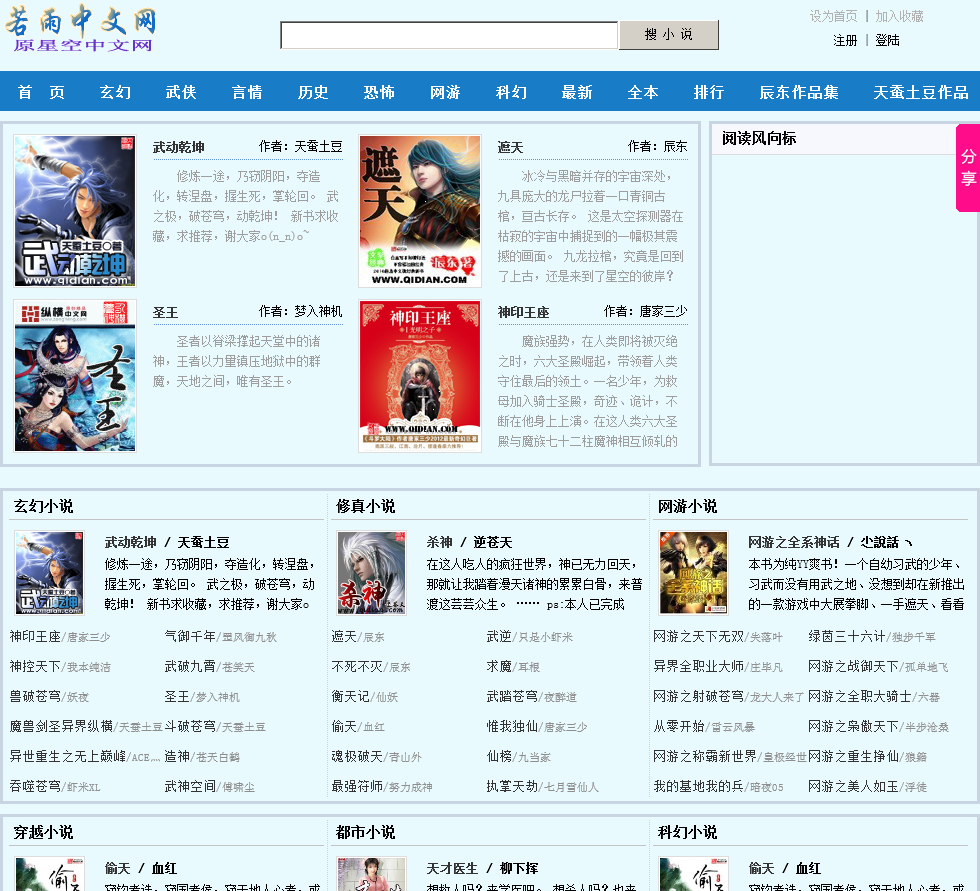Click 武动乾坤 / 天蚕土豆 heading in 玄幻小说
Viewport: 980px width, 891px height.
[x=167, y=542]
